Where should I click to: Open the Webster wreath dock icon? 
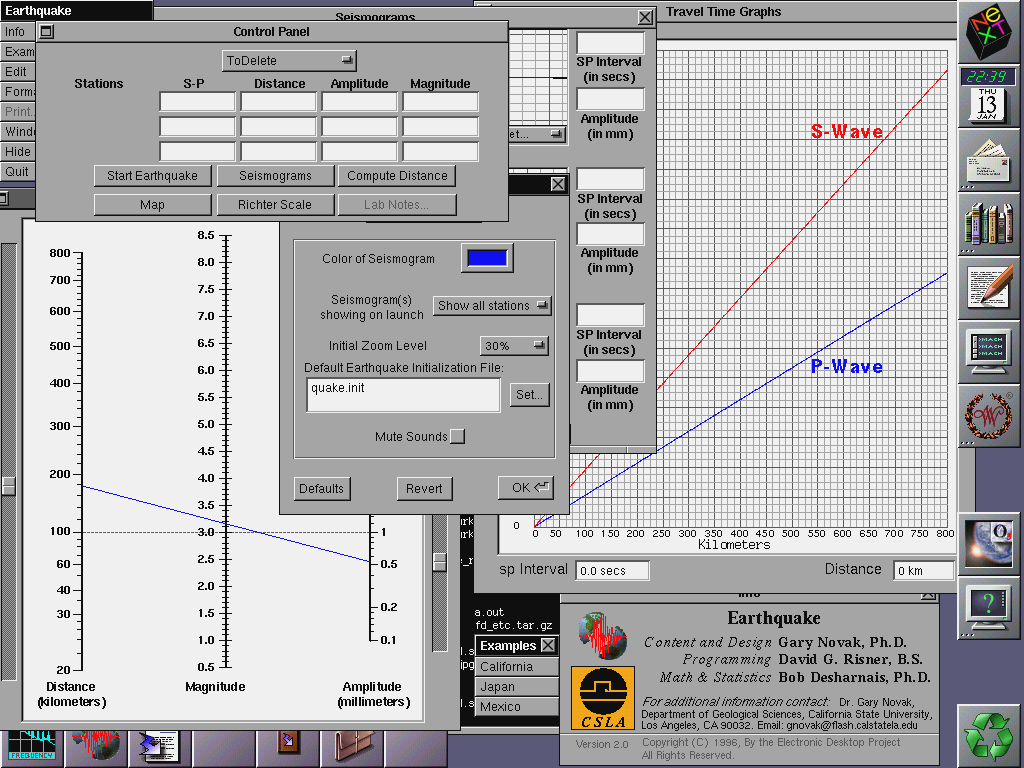pyautogui.click(x=989, y=415)
